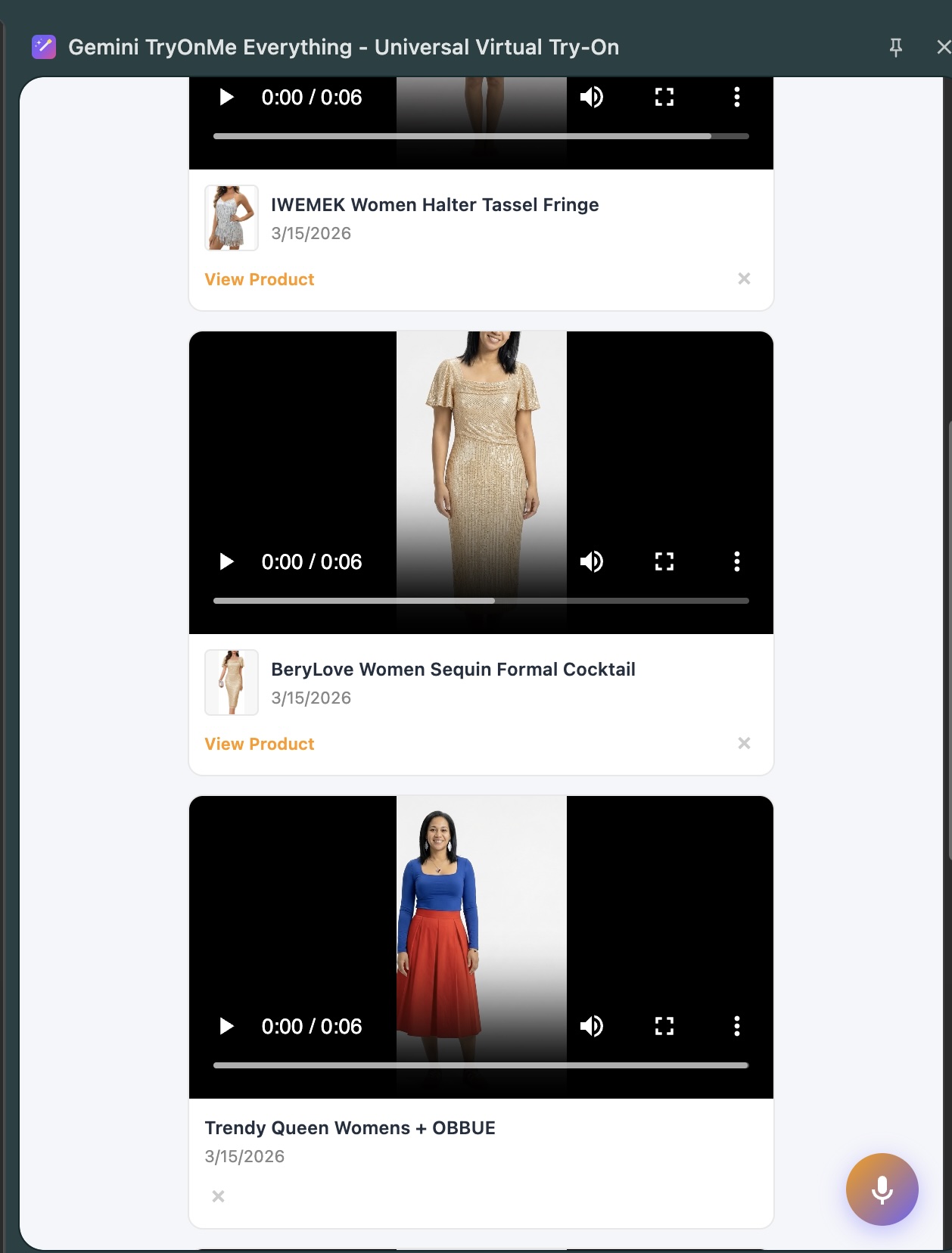This screenshot has width=952, height=1253.
Task: Play the Trendy Queen + OBBUE video
Action: (226, 1026)
